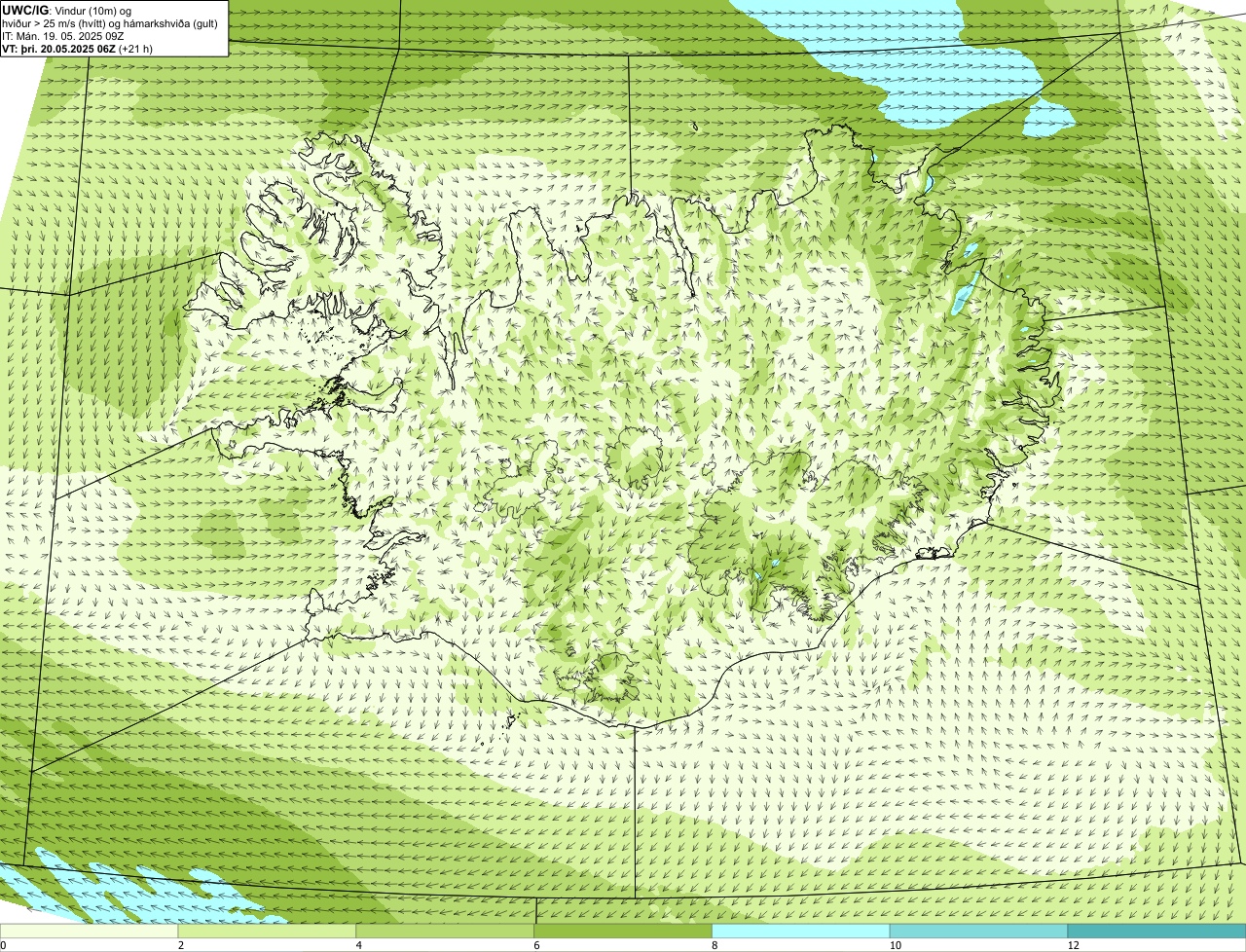Click the 4–6 m/s green legend segment
Screen dimensions: 1246x952
[446, 932]
